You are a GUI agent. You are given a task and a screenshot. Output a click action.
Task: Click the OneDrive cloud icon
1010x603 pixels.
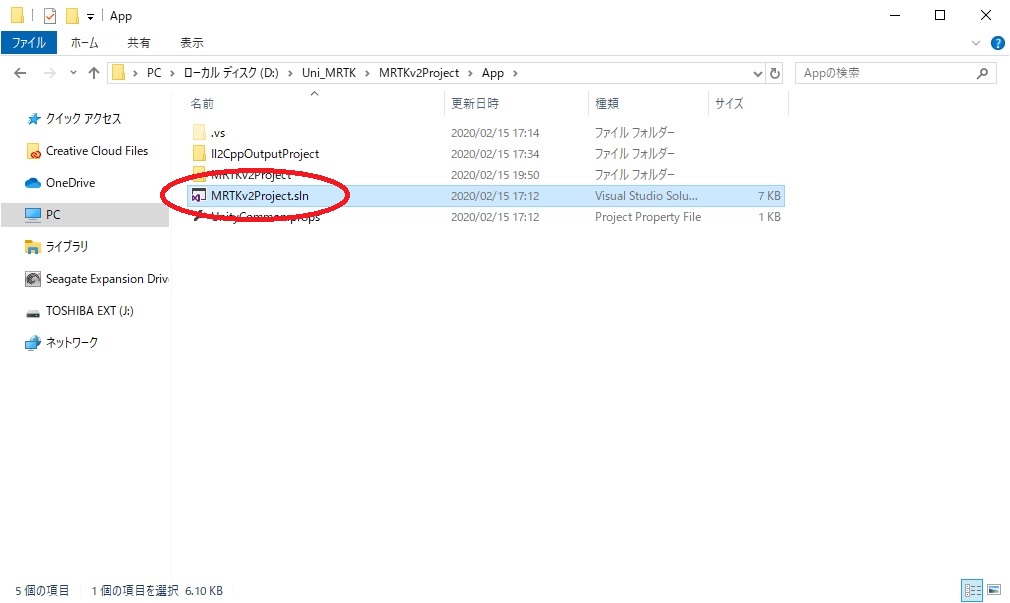pyautogui.click(x=33, y=183)
